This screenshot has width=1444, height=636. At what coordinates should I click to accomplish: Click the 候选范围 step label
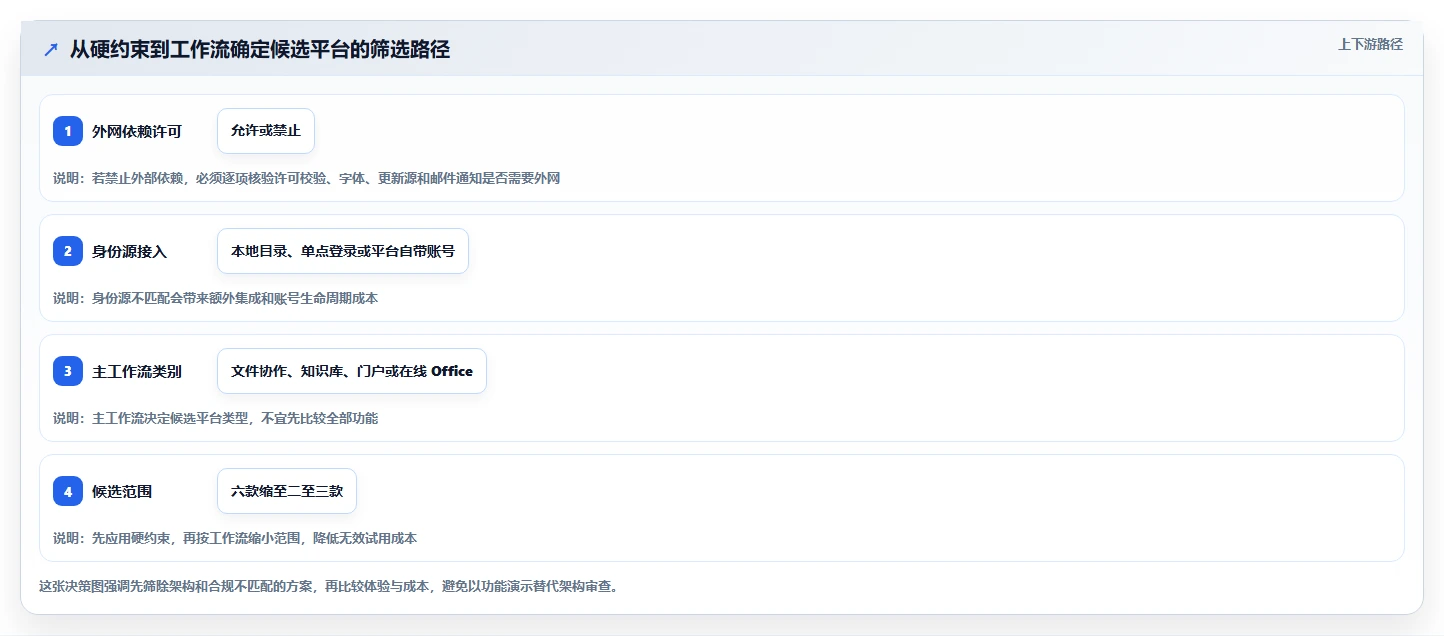point(122,491)
